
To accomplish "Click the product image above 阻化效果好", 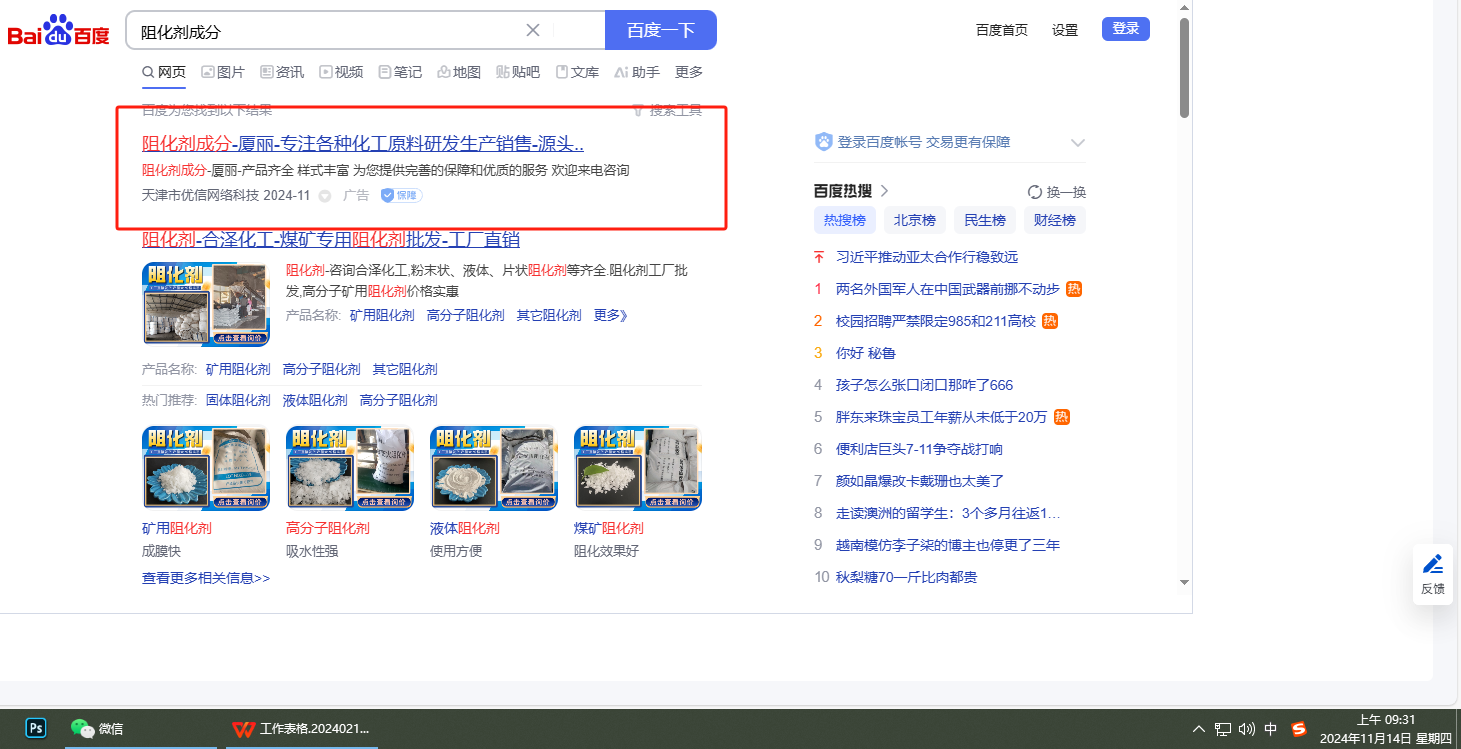I will (638, 468).
